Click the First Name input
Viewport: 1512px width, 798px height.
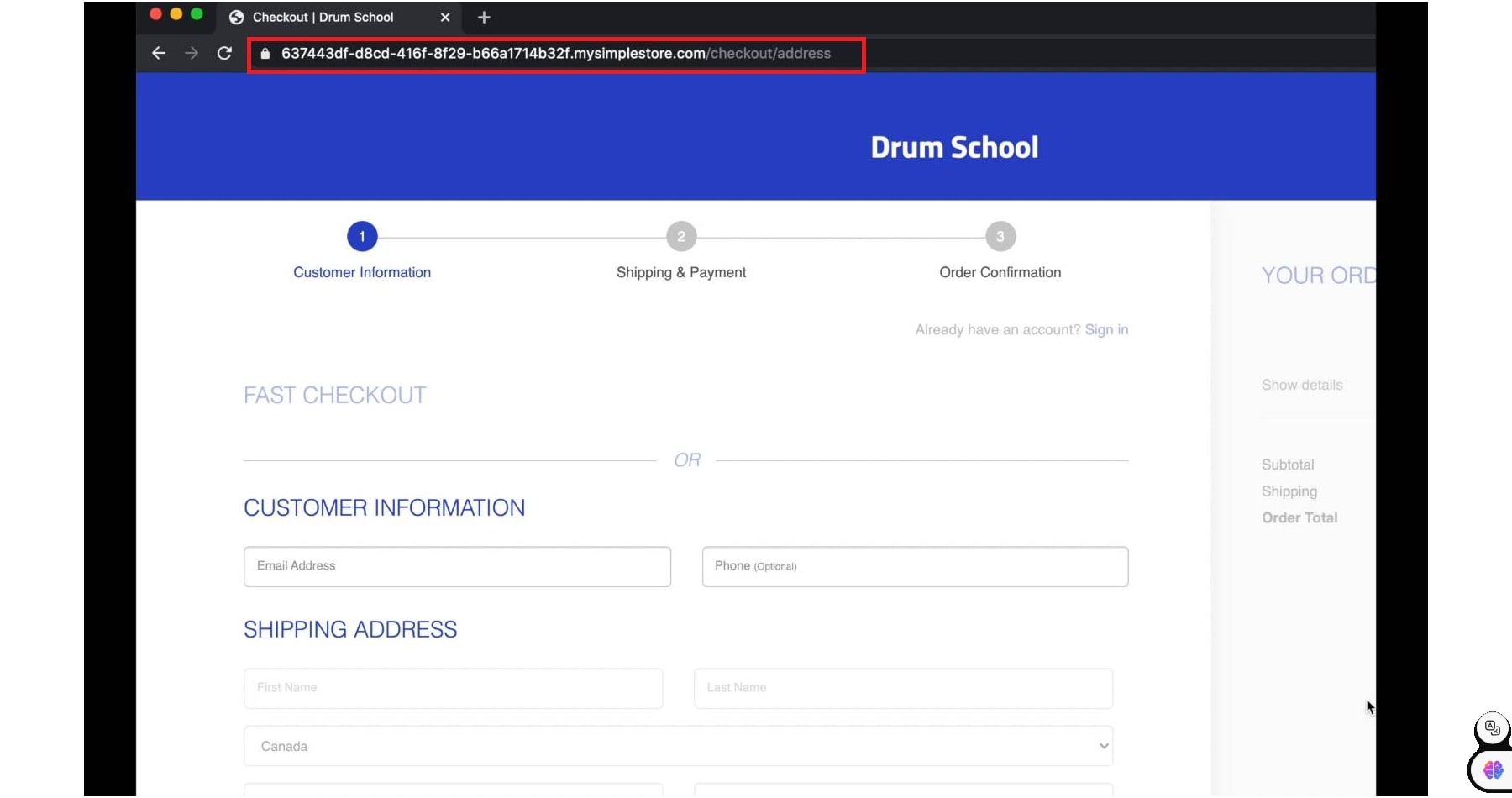point(453,688)
